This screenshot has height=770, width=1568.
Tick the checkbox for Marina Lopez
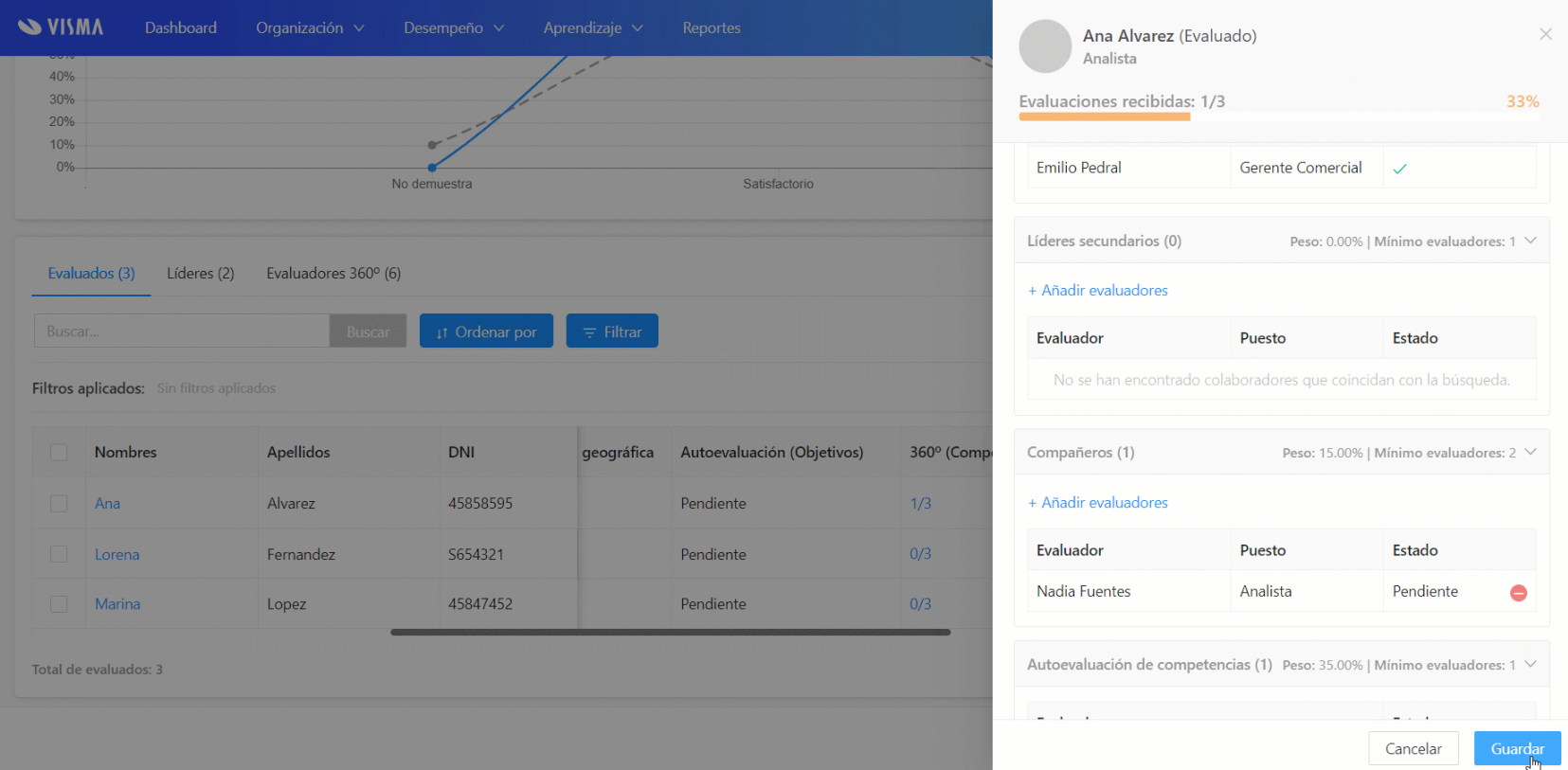pyautogui.click(x=59, y=604)
